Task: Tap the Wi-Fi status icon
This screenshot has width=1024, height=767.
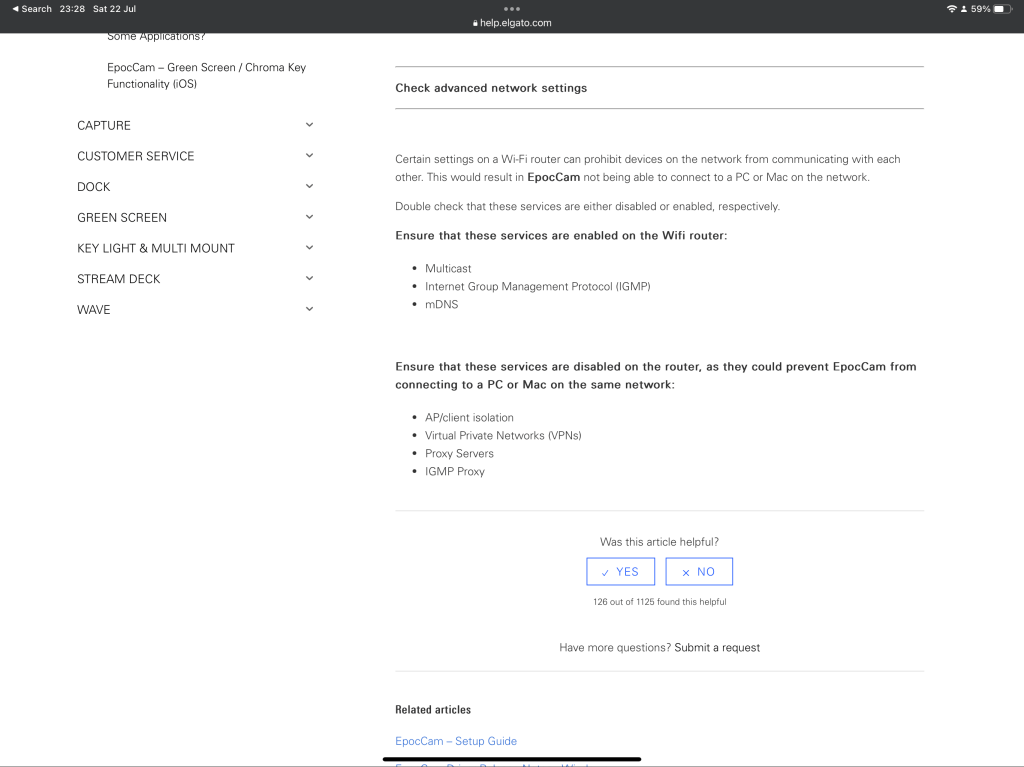Action: (x=952, y=9)
